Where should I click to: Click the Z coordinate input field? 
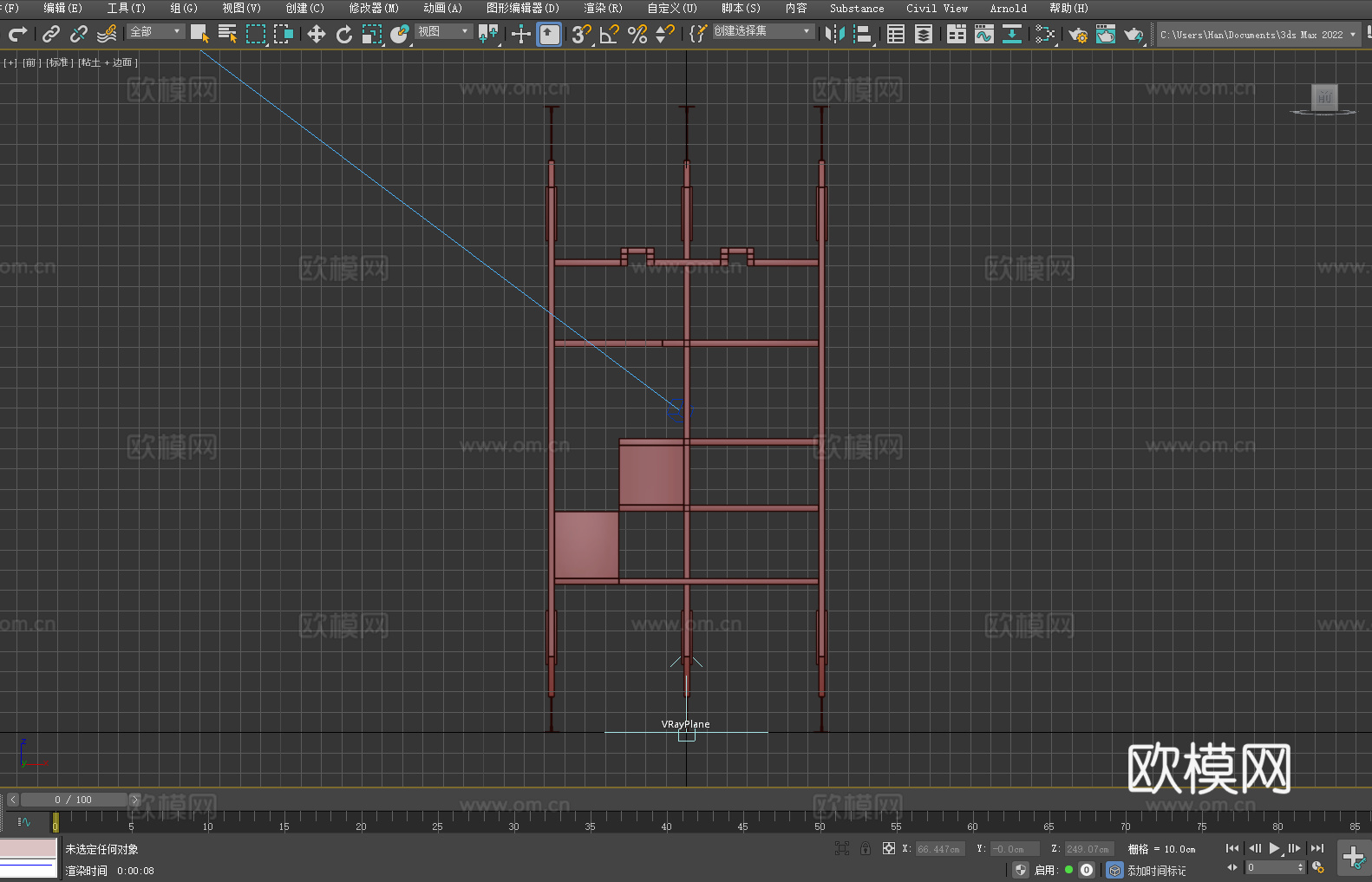(1088, 849)
